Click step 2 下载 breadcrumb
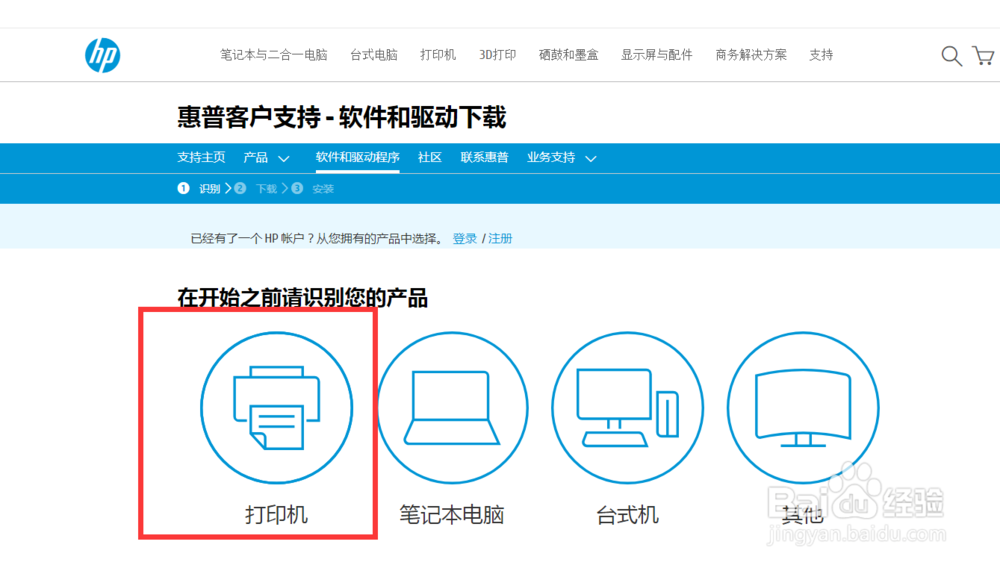The image size is (1000, 568). [x=256, y=189]
